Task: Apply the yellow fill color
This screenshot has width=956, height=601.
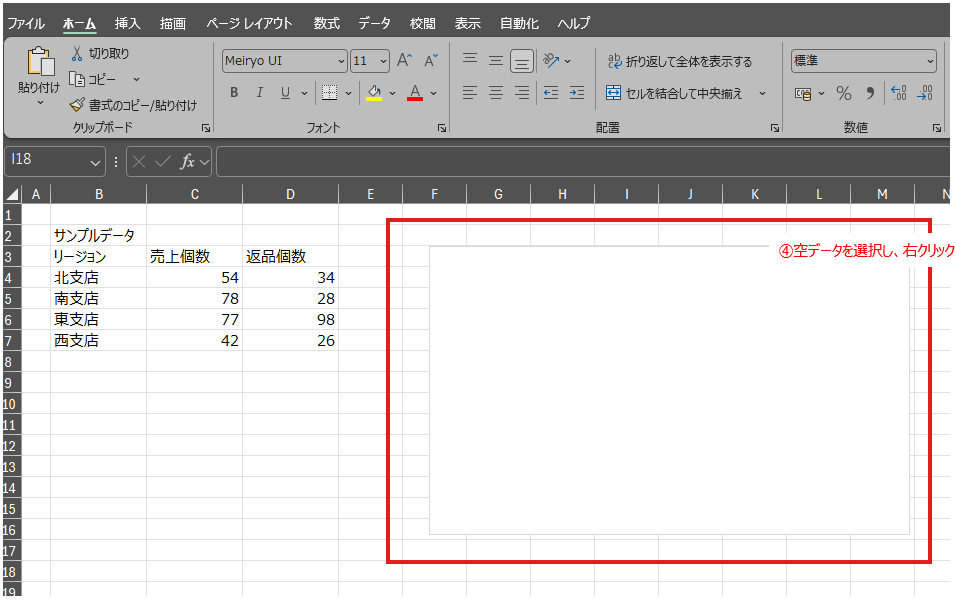Action: pos(374,93)
